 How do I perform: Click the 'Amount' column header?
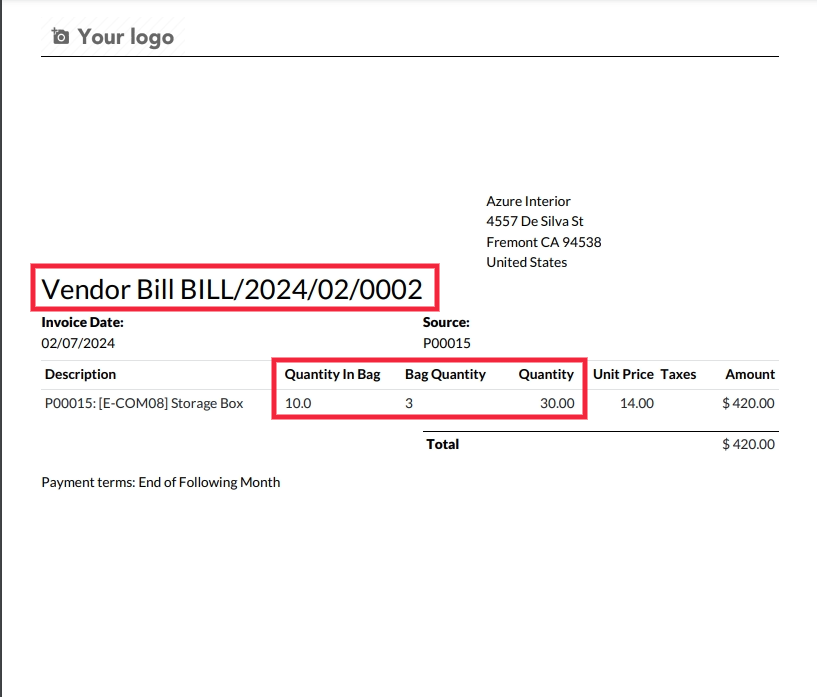[750, 374]
